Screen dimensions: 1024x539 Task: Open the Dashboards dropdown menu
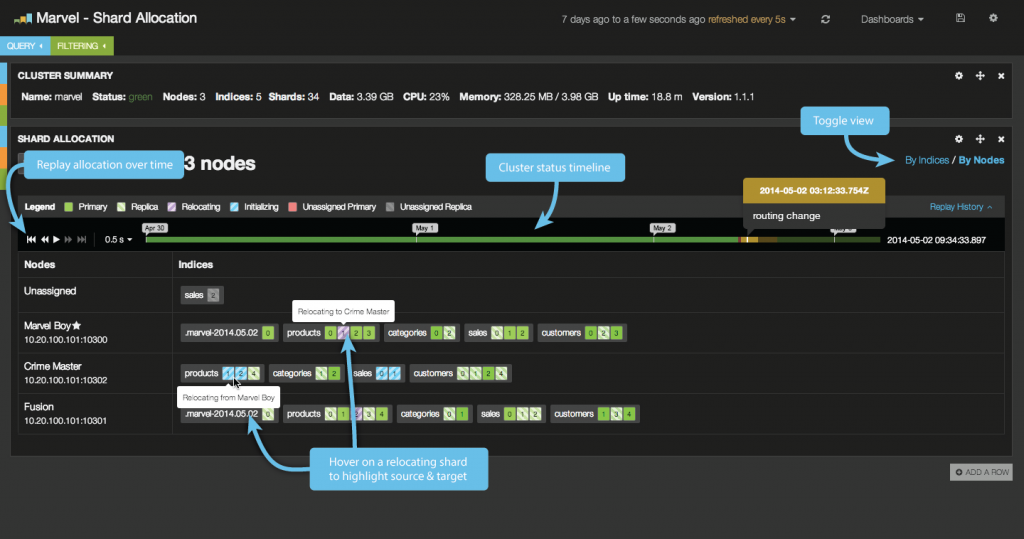coord(892,20)
